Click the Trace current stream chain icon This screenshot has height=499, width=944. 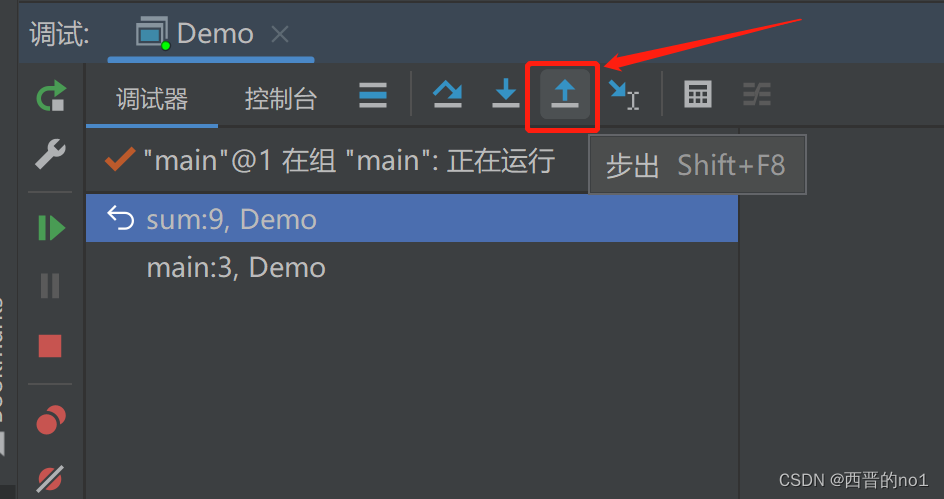(x=757, y=95)
